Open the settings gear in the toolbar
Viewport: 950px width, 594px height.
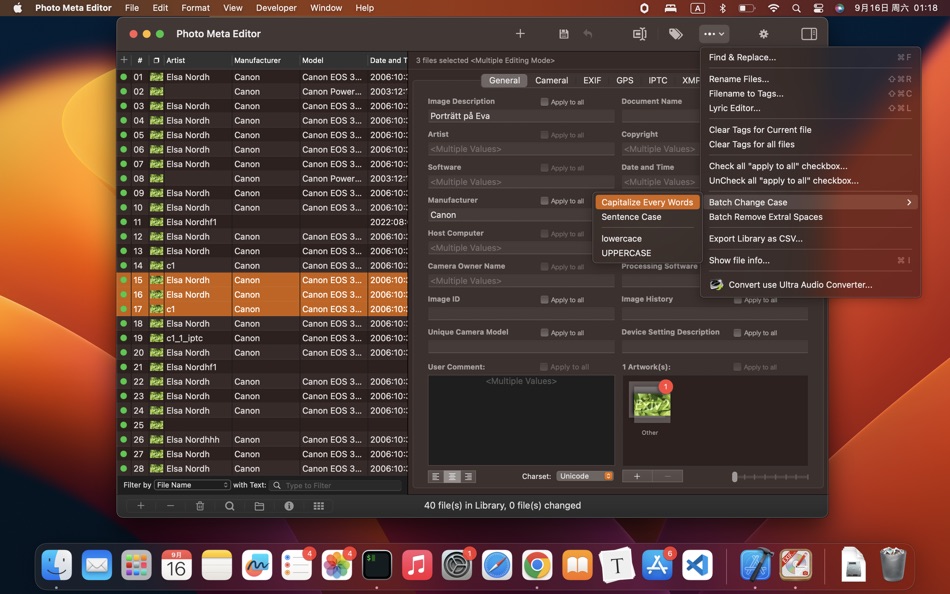763,34
